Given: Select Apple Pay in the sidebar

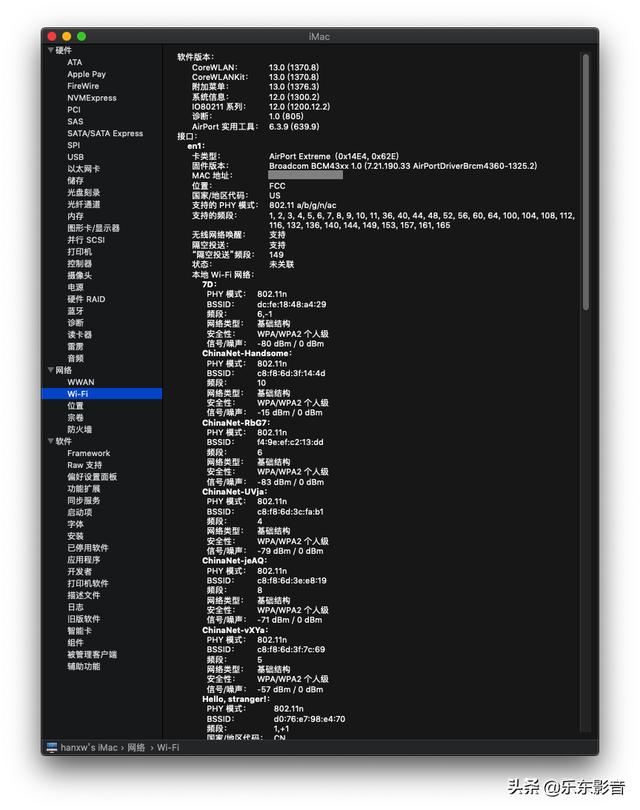Looking at the screenshot, I should (86, 74).
